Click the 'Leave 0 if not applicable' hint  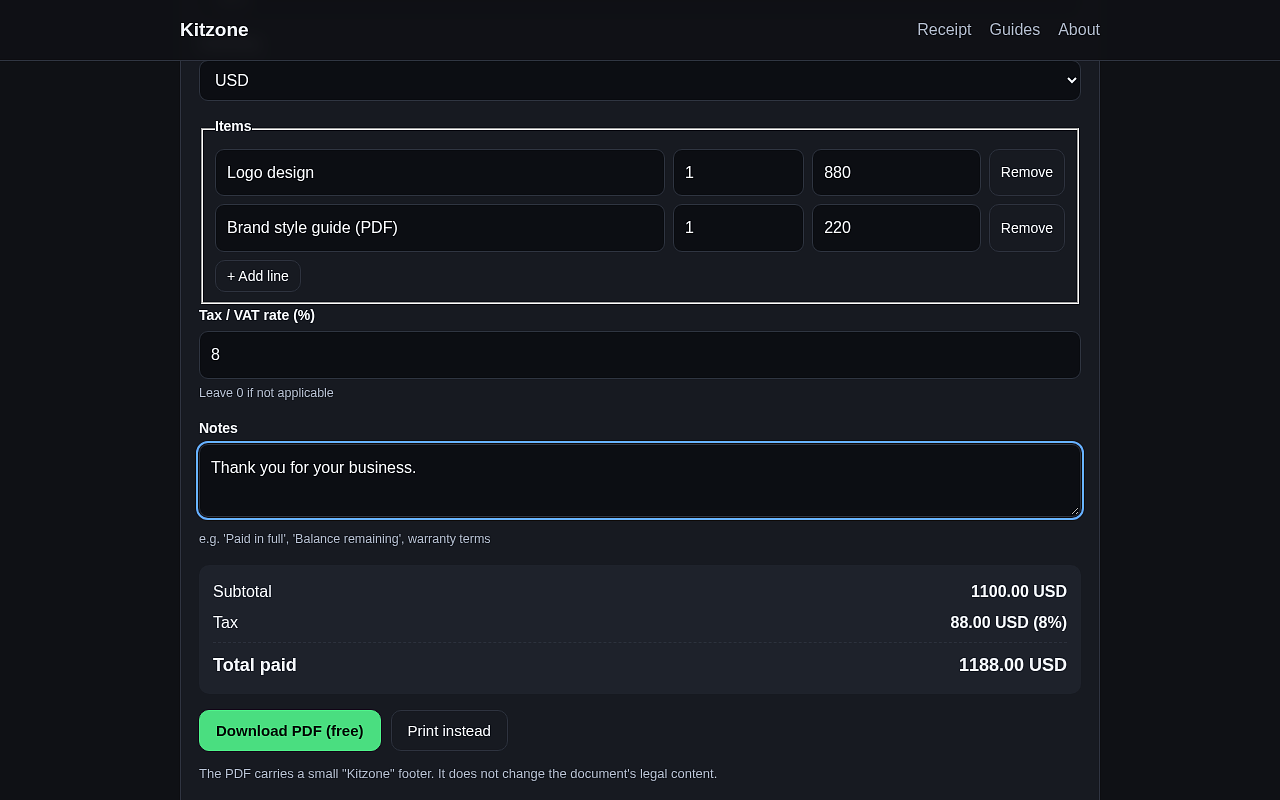tap(266, 393)
